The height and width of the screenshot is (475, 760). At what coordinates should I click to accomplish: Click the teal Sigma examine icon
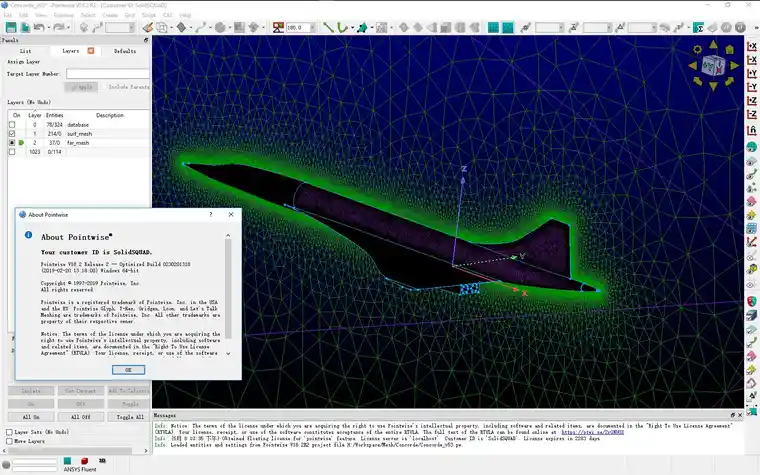[698, 27]
